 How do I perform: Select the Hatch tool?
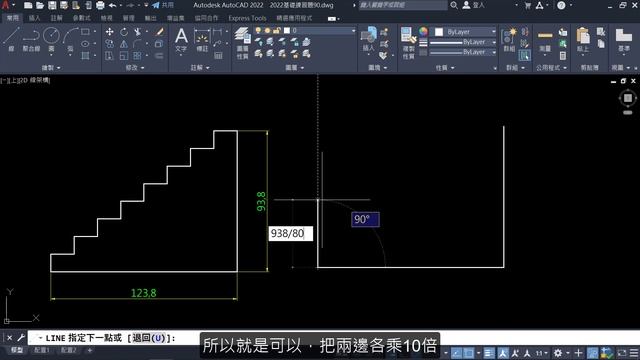[x=85, y=56]
